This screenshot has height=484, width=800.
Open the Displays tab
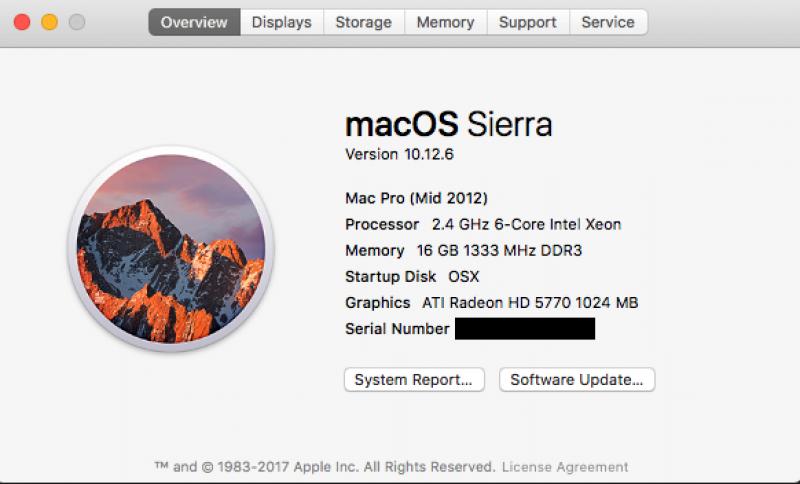click(281, 22)
